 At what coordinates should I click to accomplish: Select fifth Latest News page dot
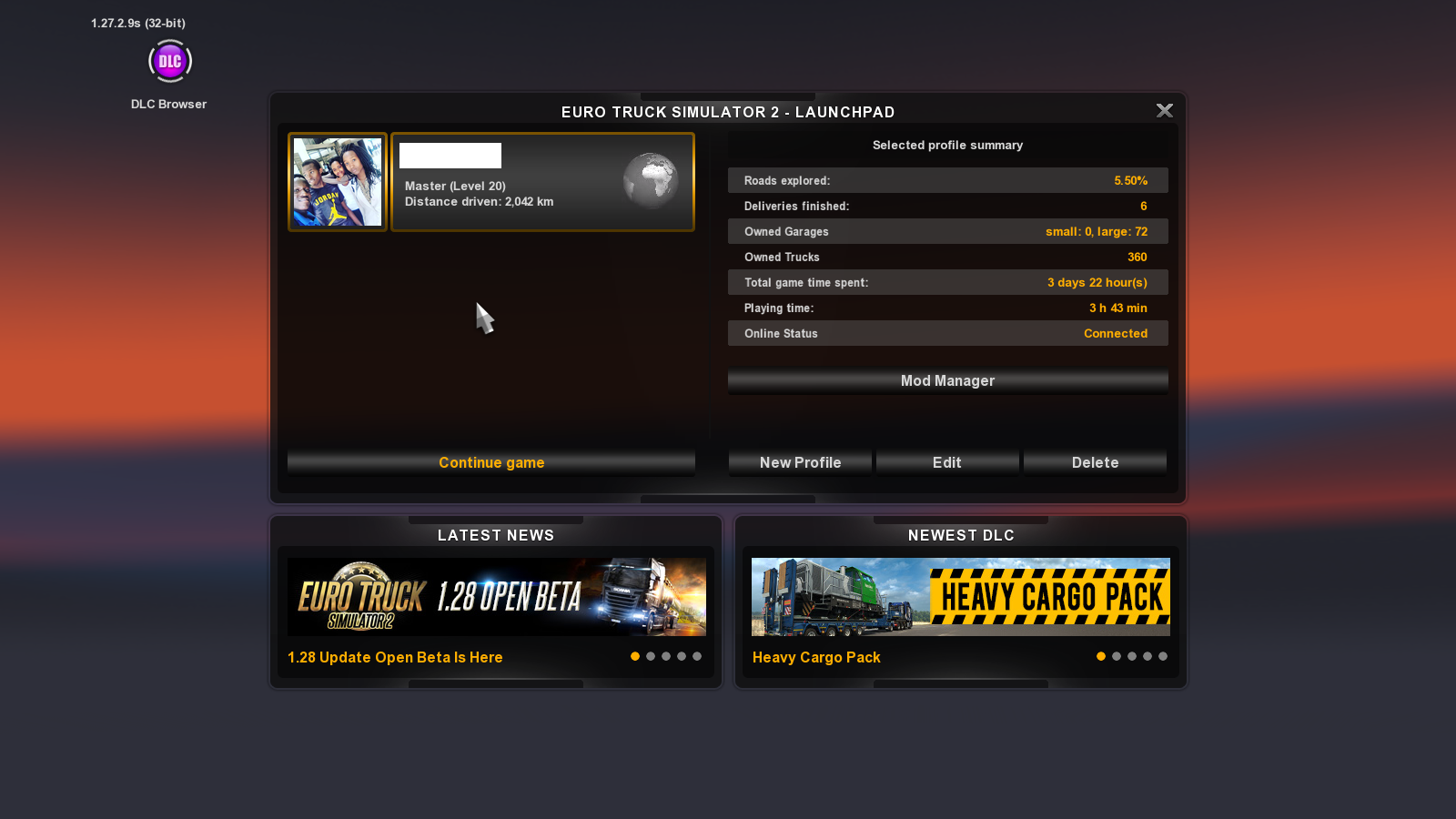697,656
